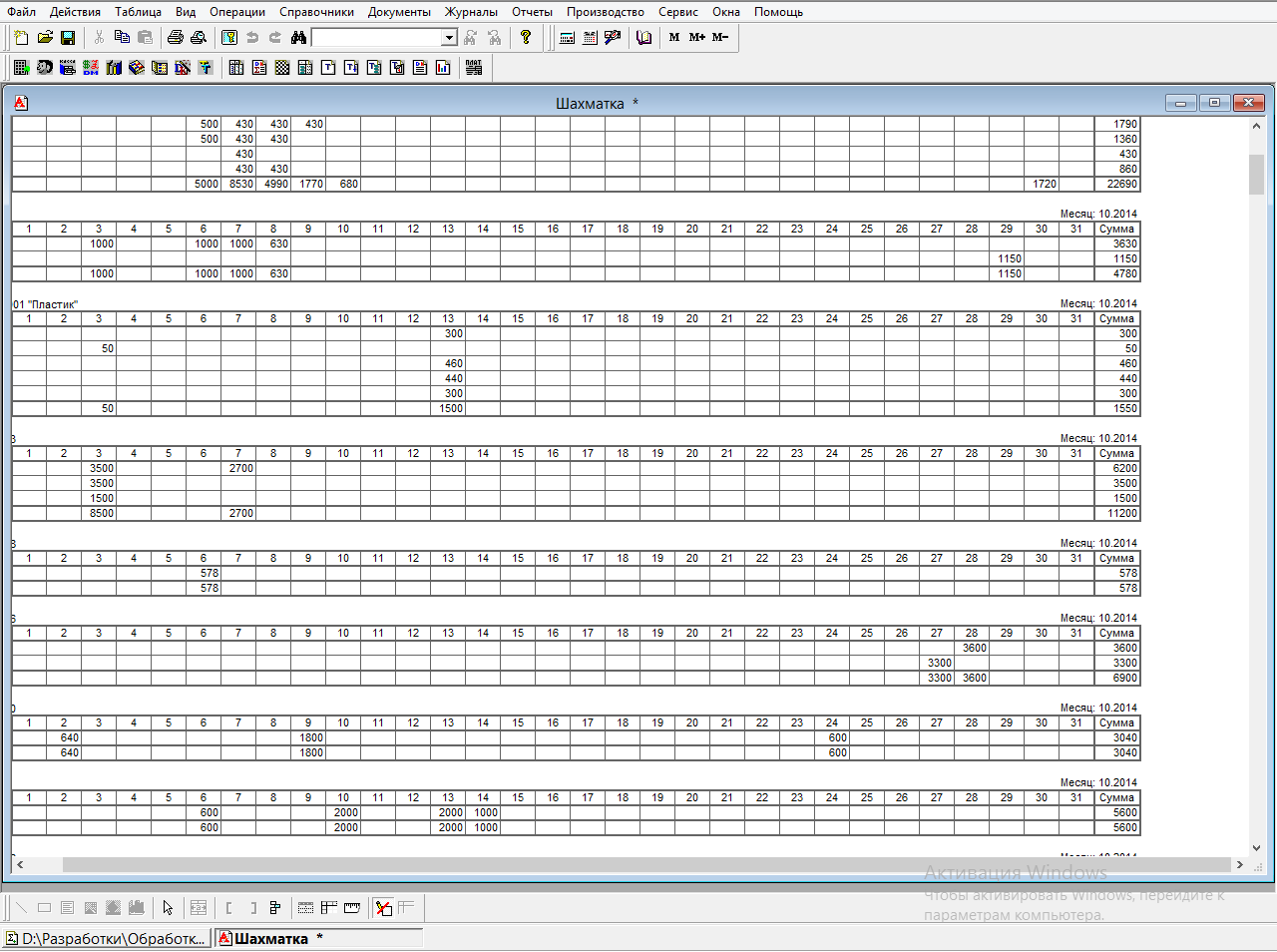Image resolution: width=1277 pixels, height=952 pixels.
Task: Open the calendar toolbar icon
Action: 590,37
